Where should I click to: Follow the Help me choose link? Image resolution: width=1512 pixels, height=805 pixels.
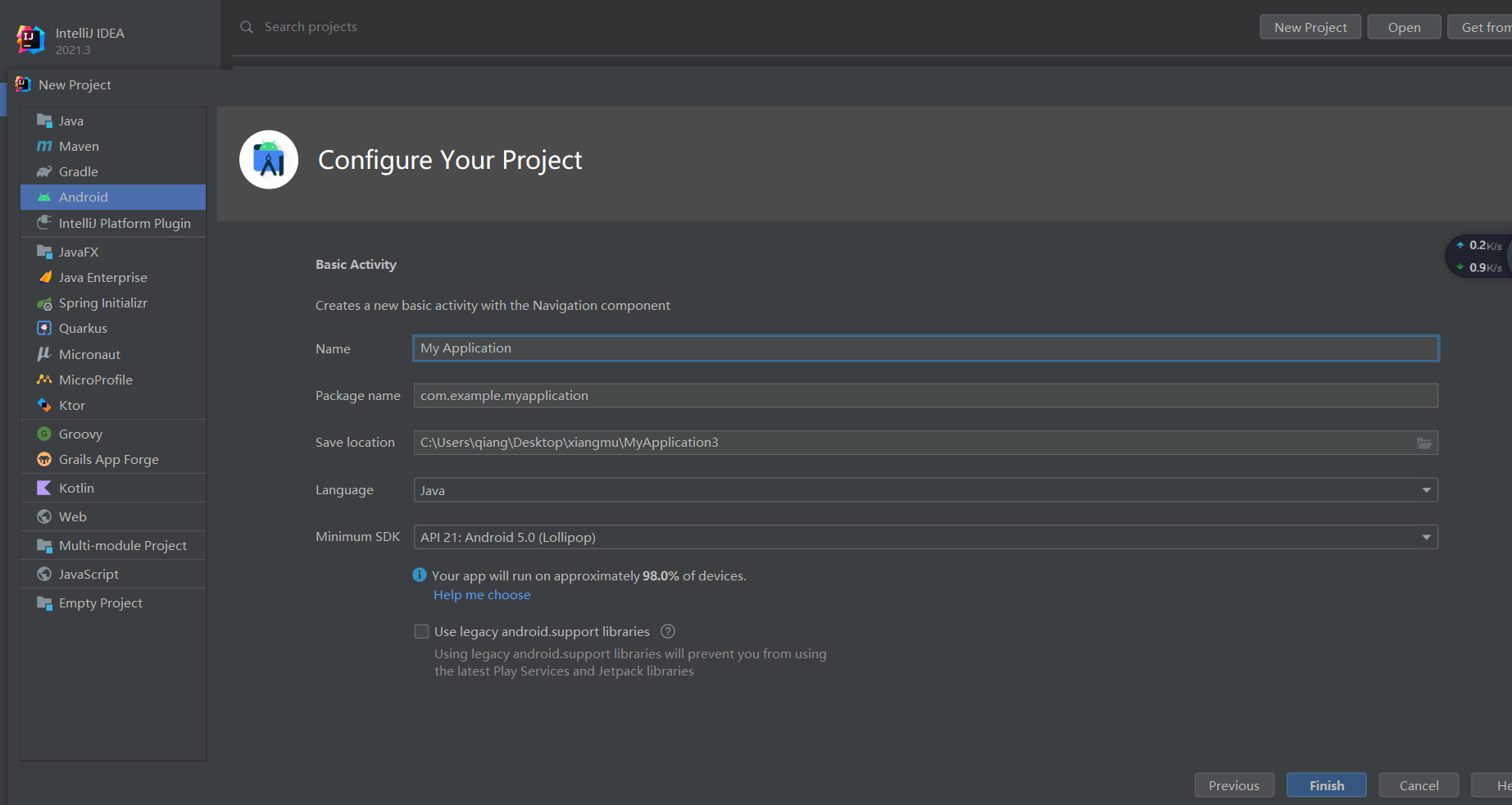tap(482, 595)
